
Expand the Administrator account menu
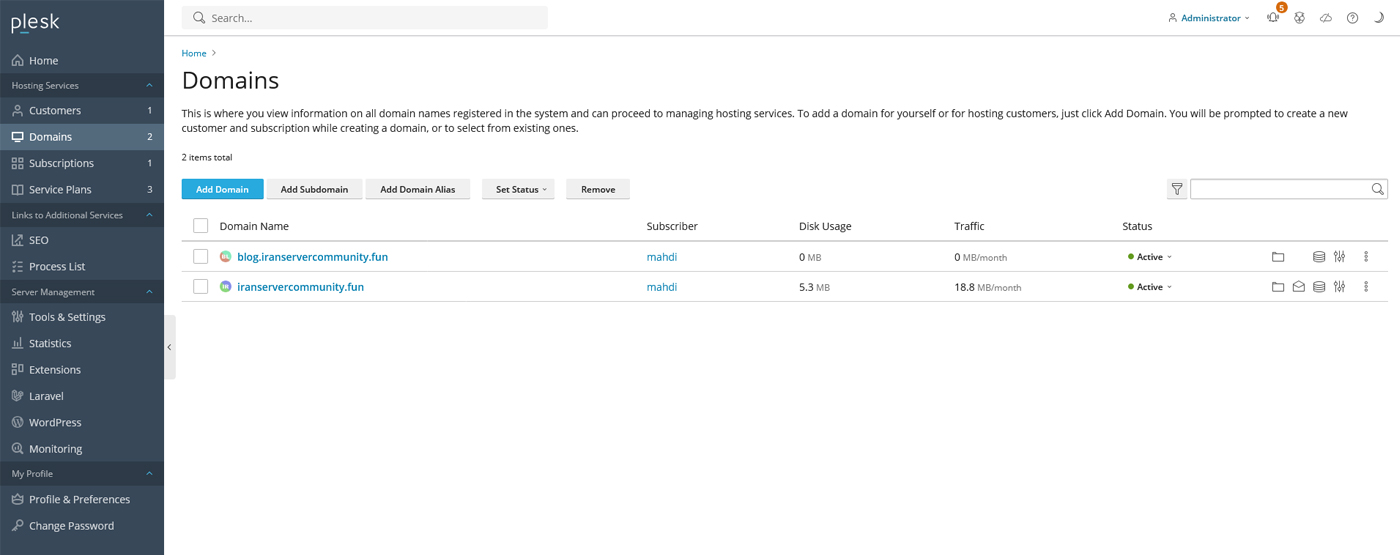point(1209,18)
